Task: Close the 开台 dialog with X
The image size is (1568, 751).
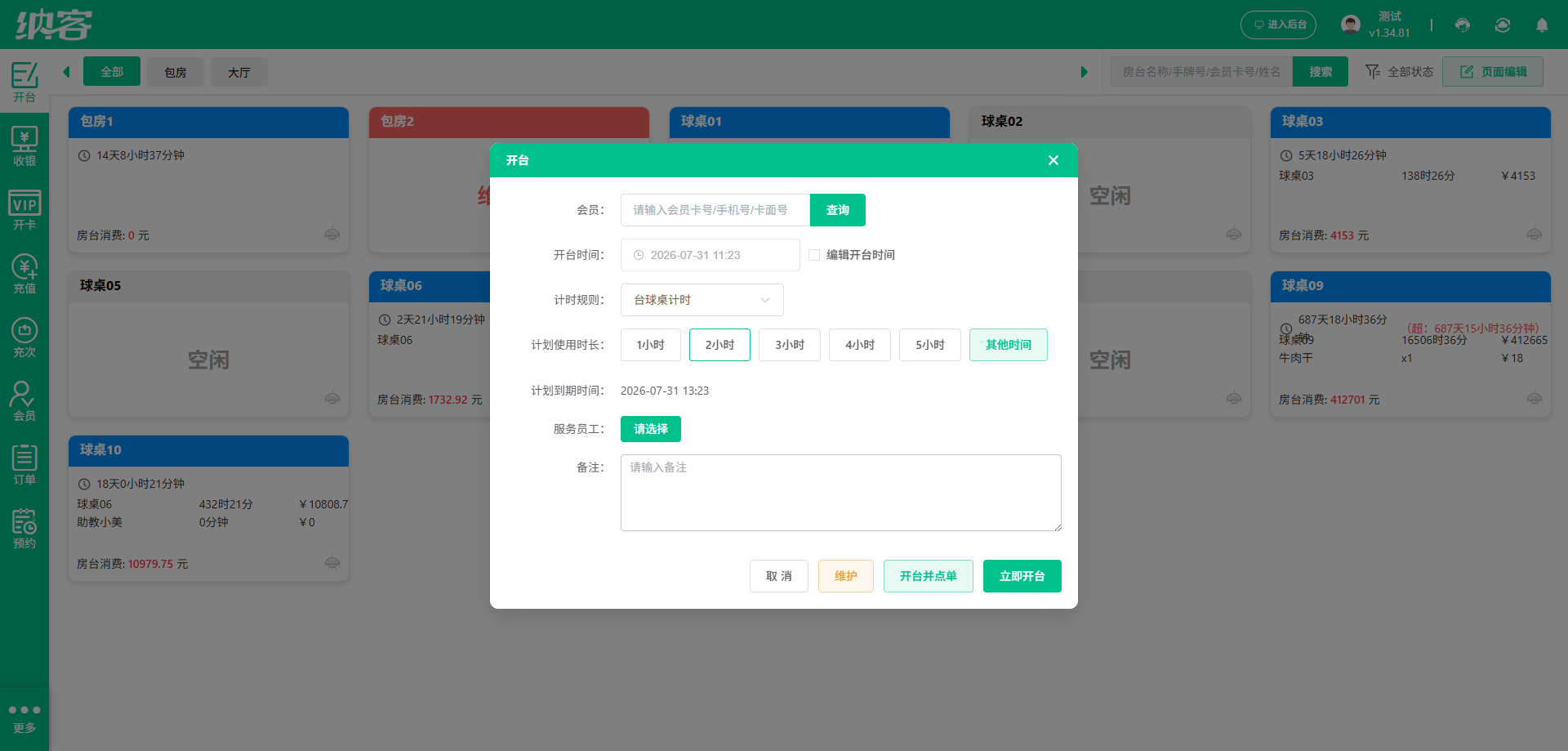Action: tap(1053, 160)
